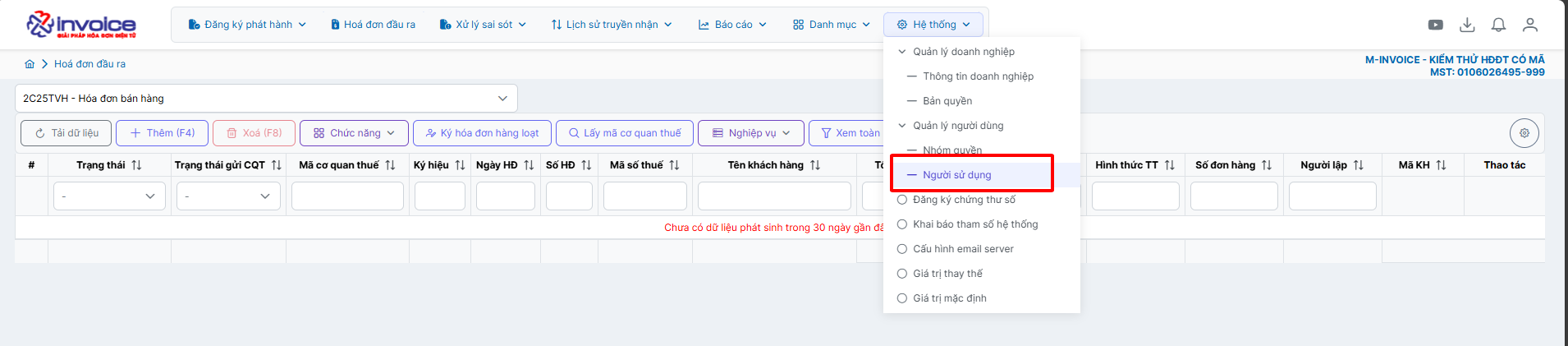Click Tải dữ liệu reload button
This screenshot has height=346, width=1568.
coord(66,133)
